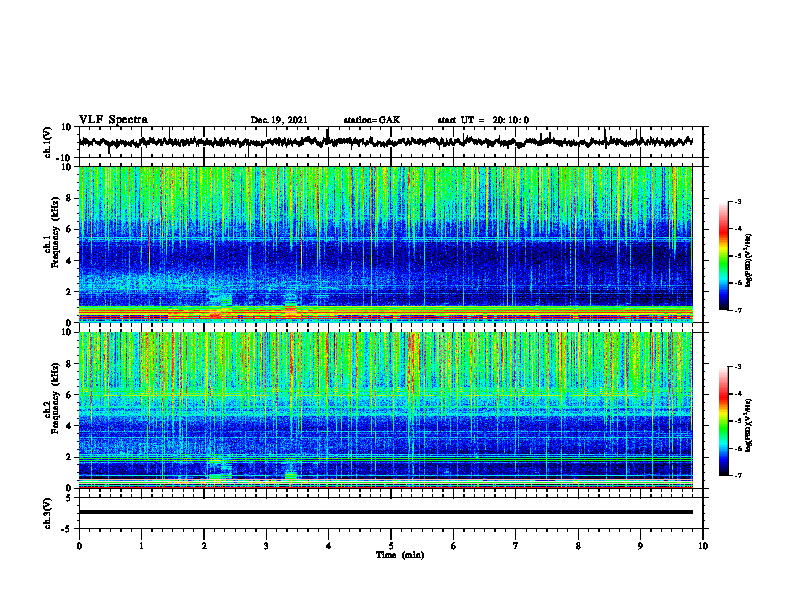Image resolution: width=792 pixels, height=612 pixels.
Task: Click the '4' kHz tick on ch.1 frequency axis
Action: point(69,261)
